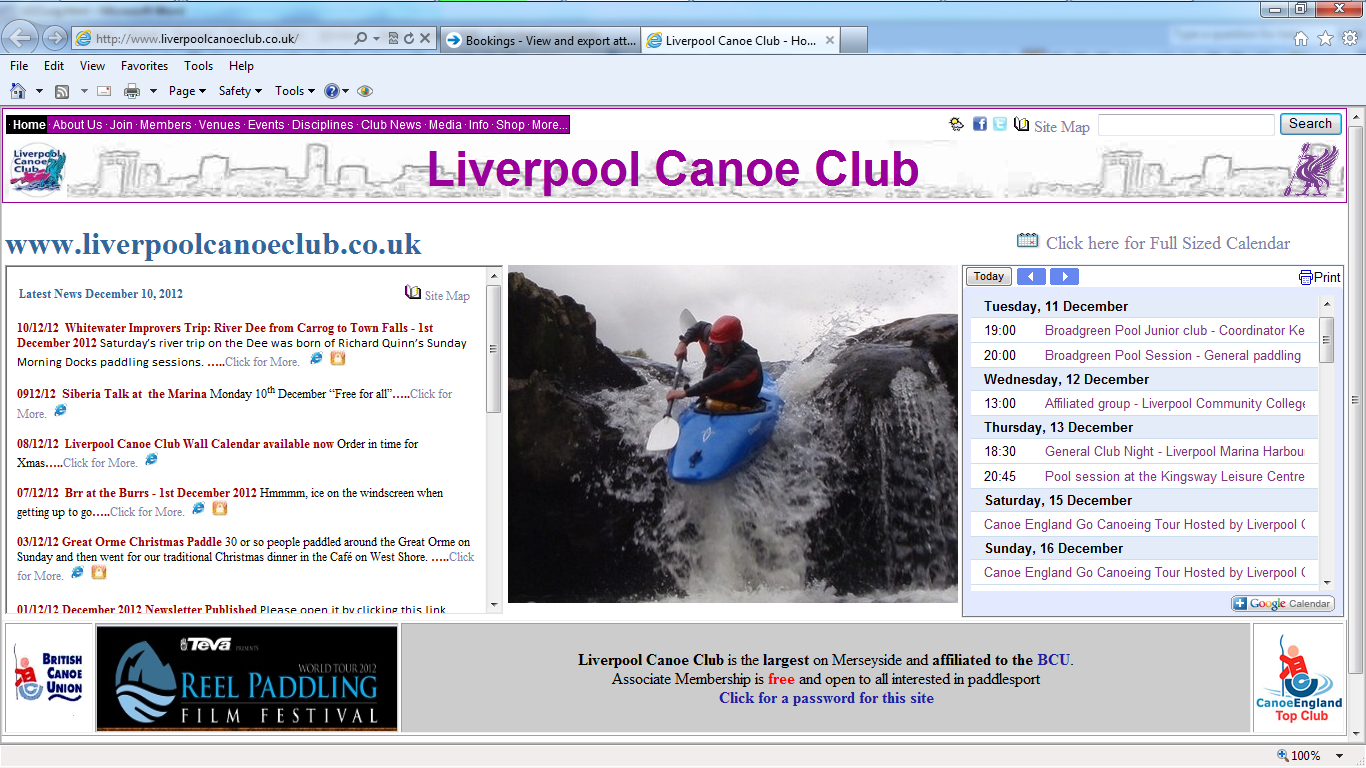The width and height of the screenshot is (1366, 768).
Task: Click the browser Forward arrow button
Action: [54, 38]
